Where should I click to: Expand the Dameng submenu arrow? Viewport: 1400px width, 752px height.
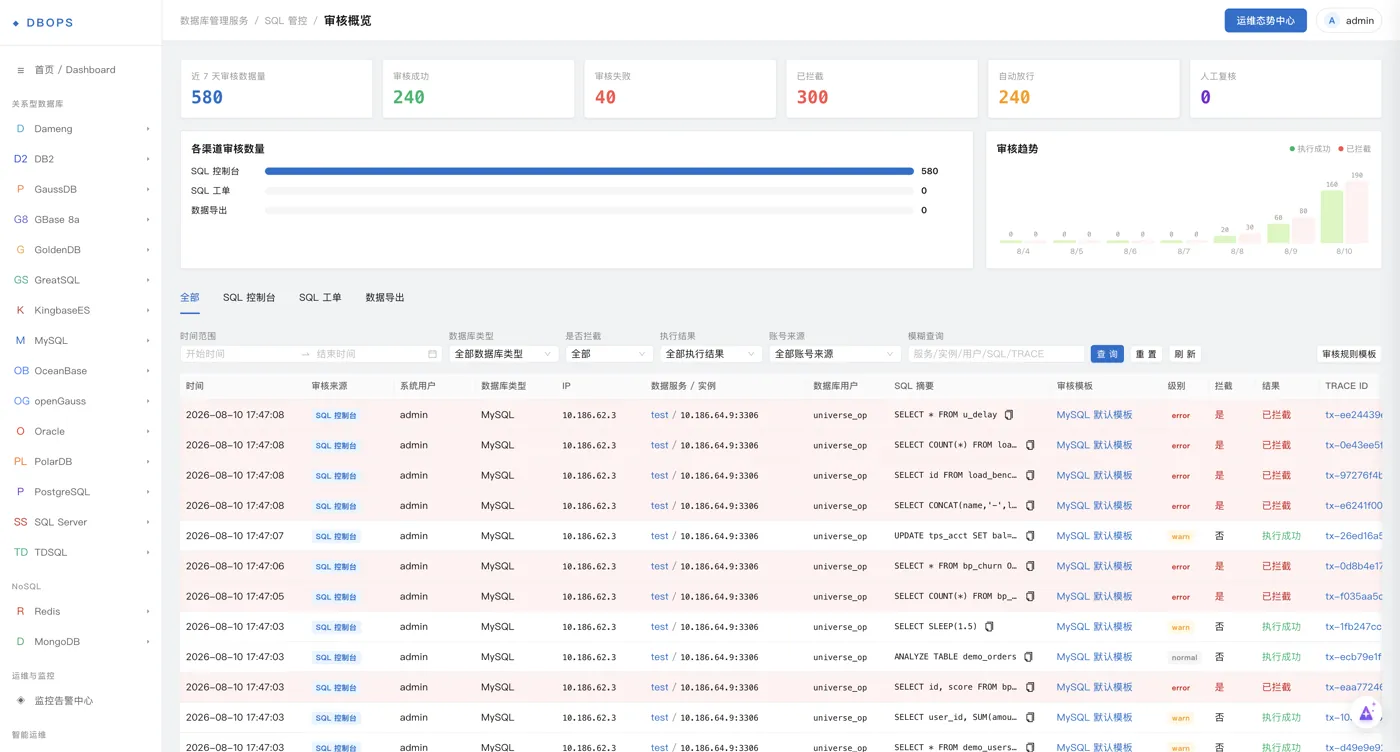click(148, 129)
